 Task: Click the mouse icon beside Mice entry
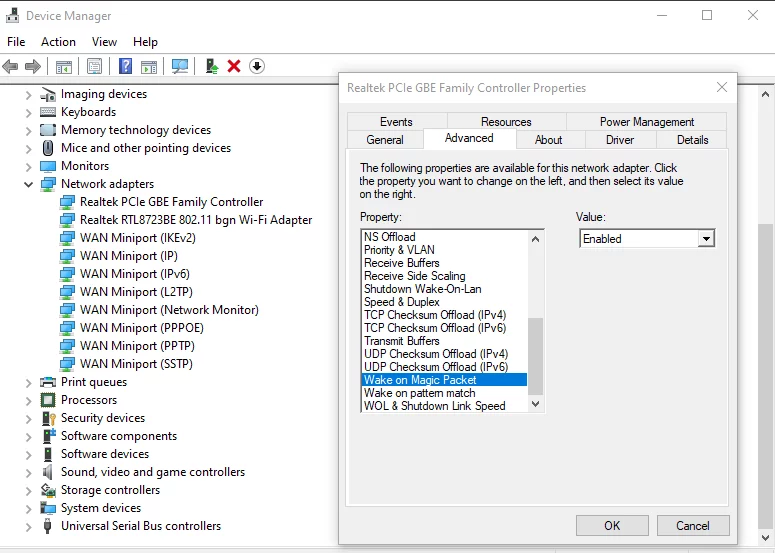[x=48, y=148]
